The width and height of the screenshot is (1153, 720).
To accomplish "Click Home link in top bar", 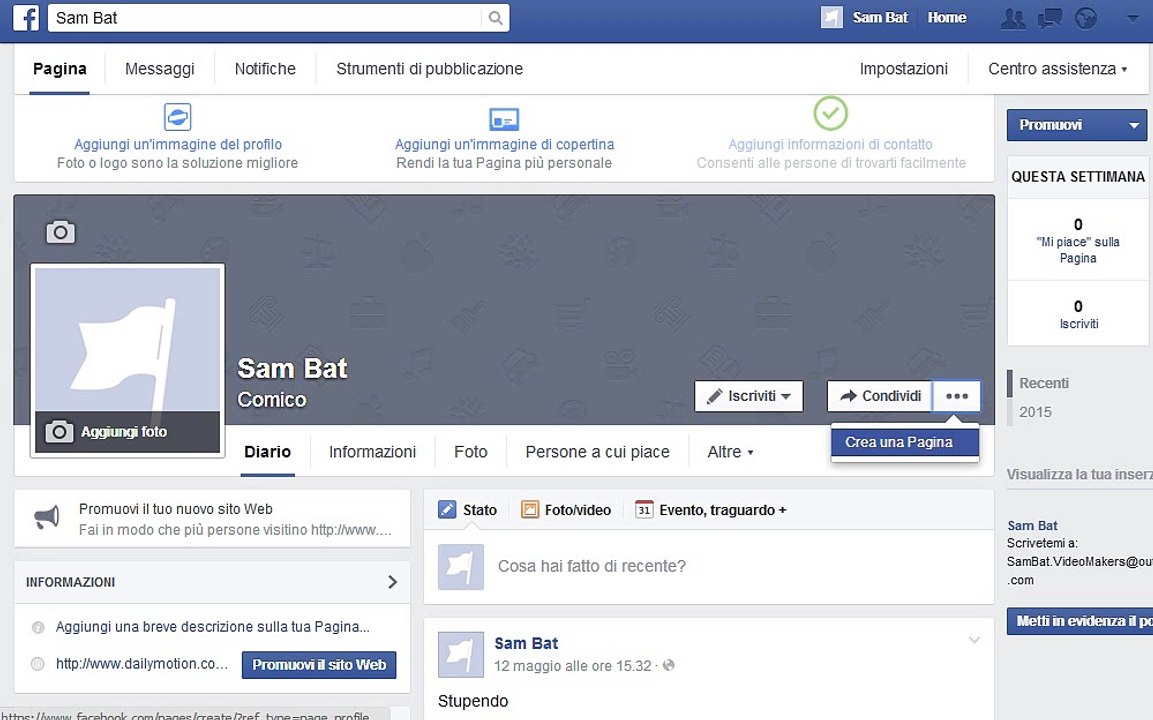I will pos(946,18).
